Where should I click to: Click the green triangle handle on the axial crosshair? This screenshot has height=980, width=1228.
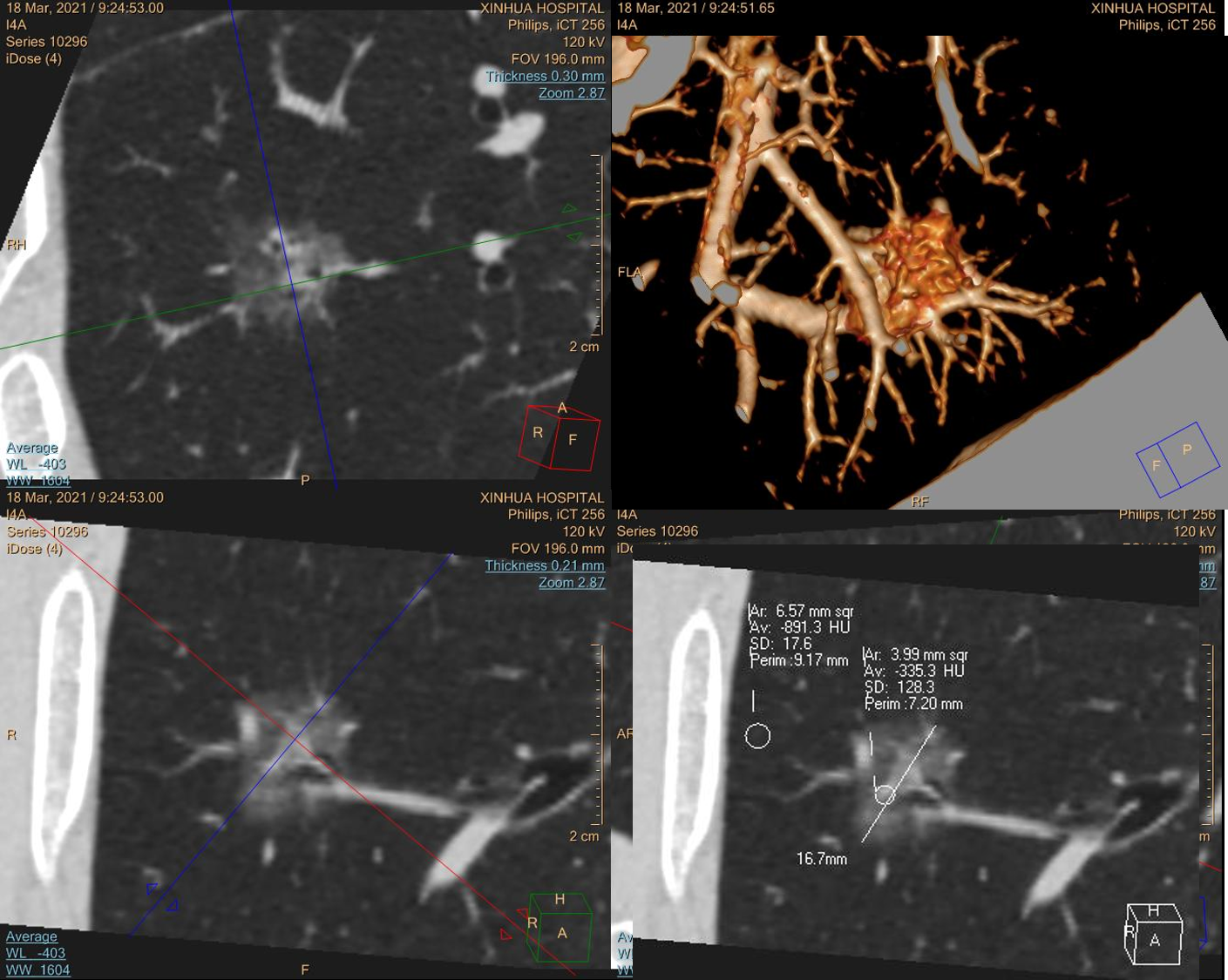[x=571, y=208]
